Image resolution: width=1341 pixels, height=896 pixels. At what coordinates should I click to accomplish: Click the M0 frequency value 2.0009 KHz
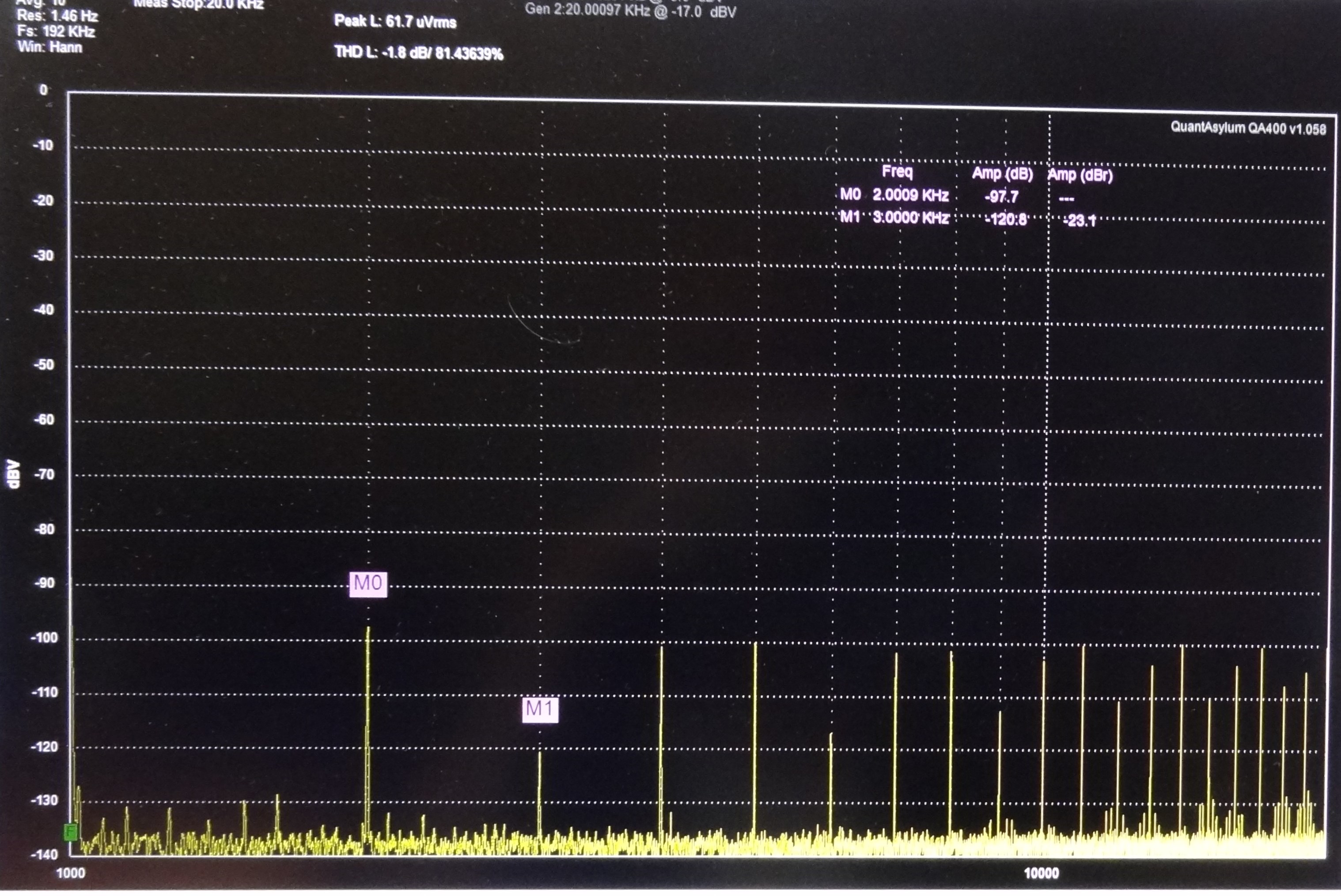[911, 196]
